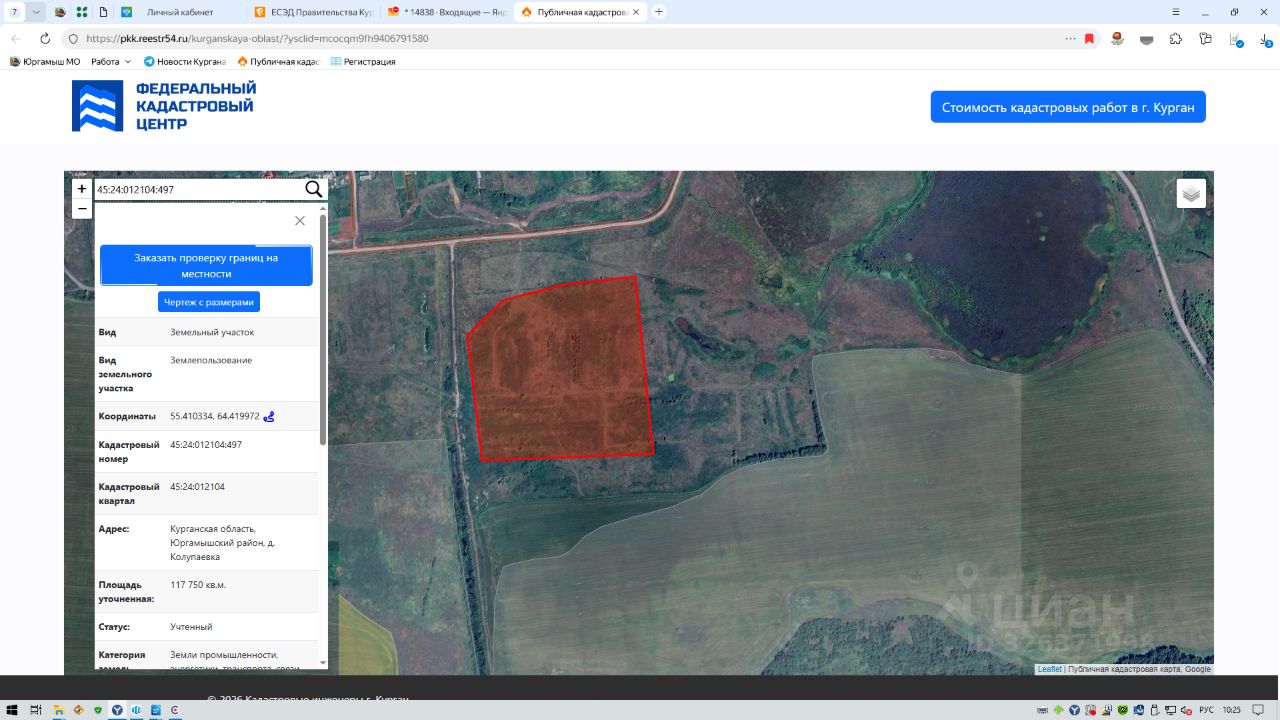Click "Стоимость кадастровых работ в г. Курган"
The height and width of the screenshot is (720, 1280).
[1067, 107]
